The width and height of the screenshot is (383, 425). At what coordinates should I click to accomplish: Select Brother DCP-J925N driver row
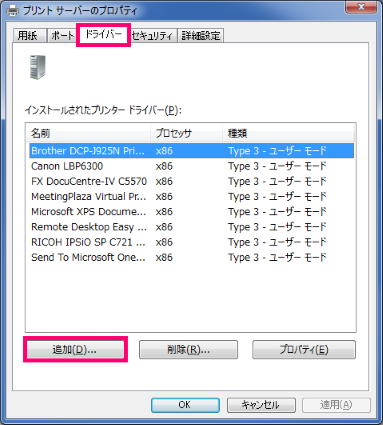click(191, 151)
